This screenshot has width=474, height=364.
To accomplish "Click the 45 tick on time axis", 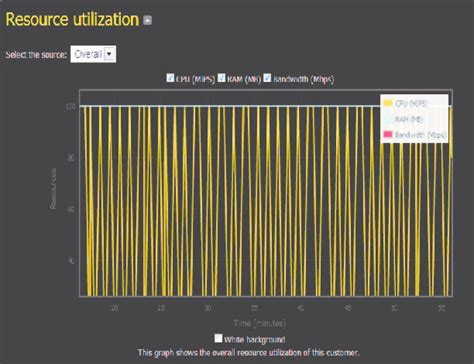I will point(348,308).
